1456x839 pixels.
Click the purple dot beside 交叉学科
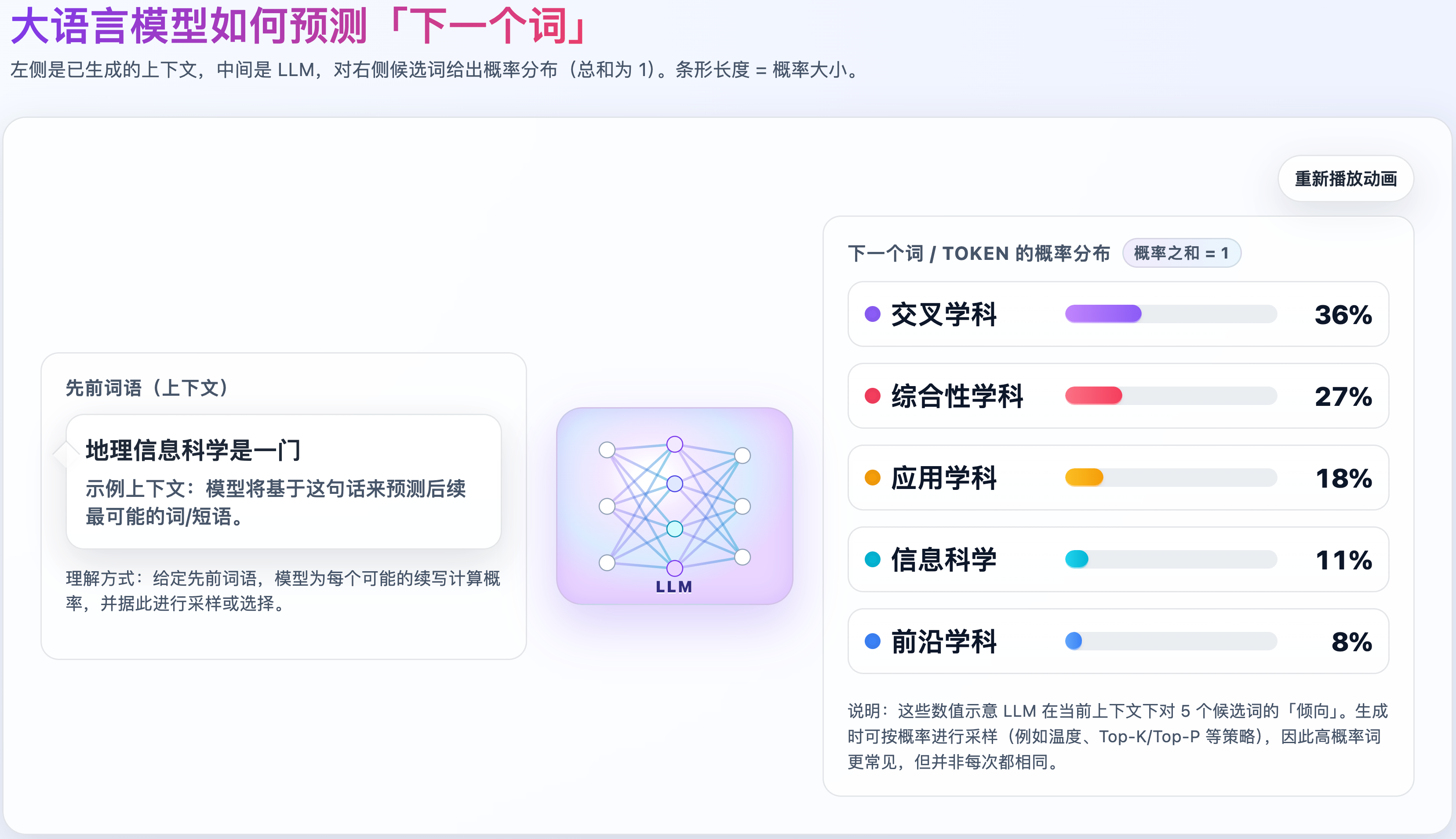tap(873, 315)
